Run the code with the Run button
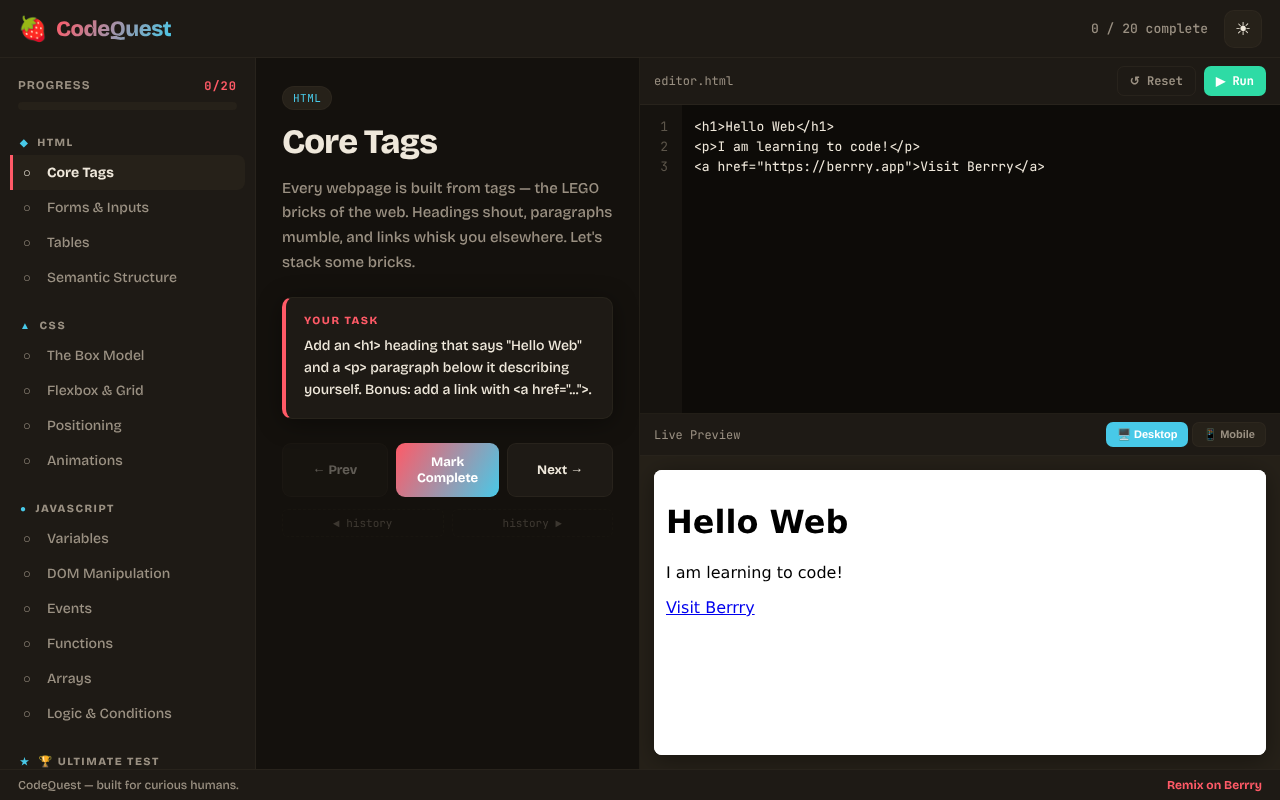 pyautogui.click(x=1235, y=81)
